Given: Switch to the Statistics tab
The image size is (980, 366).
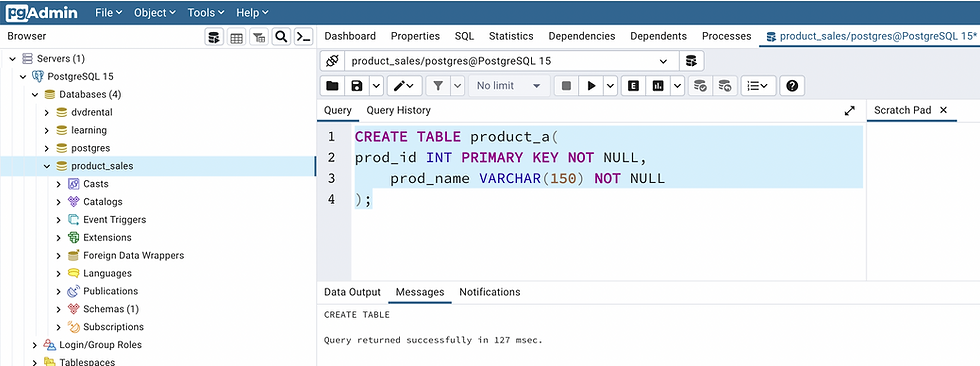Looking at the screenshot, I should [511, 36].
